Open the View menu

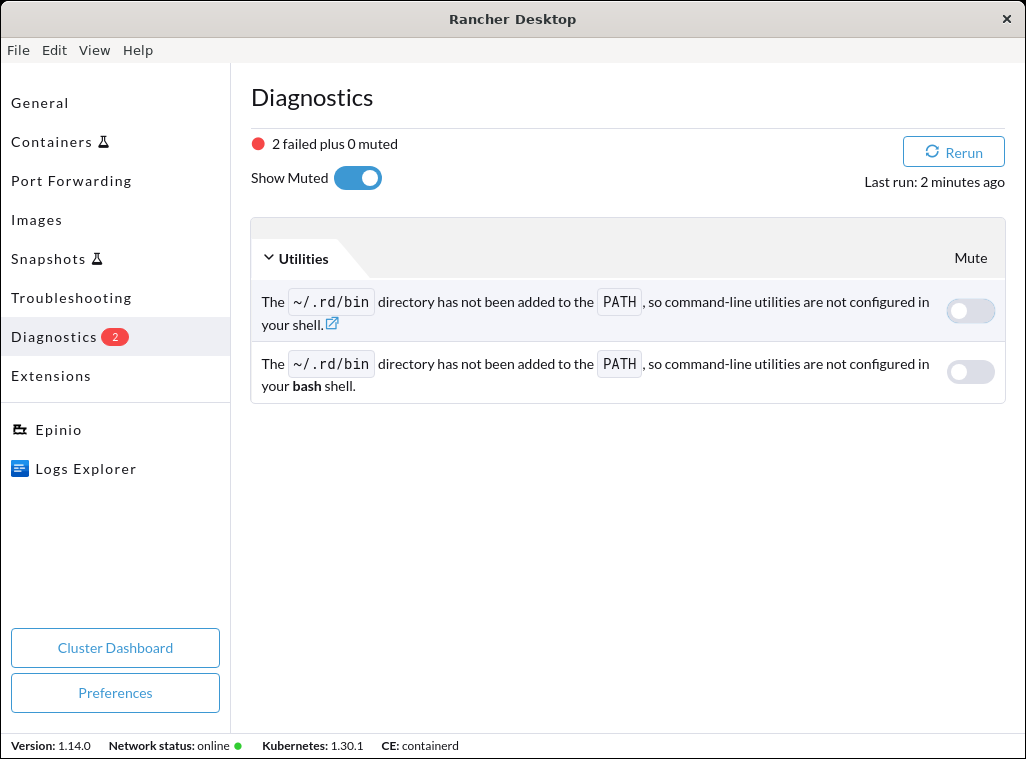95,50
